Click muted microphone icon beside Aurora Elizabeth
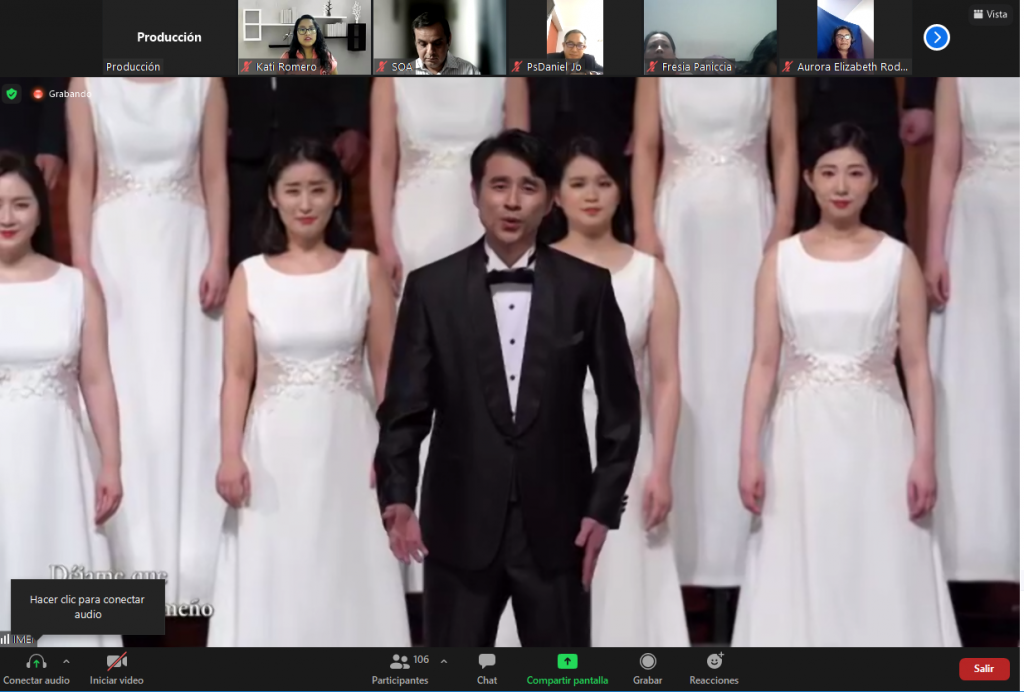Viewport: 1024px width, 692px height. point(788,67)
